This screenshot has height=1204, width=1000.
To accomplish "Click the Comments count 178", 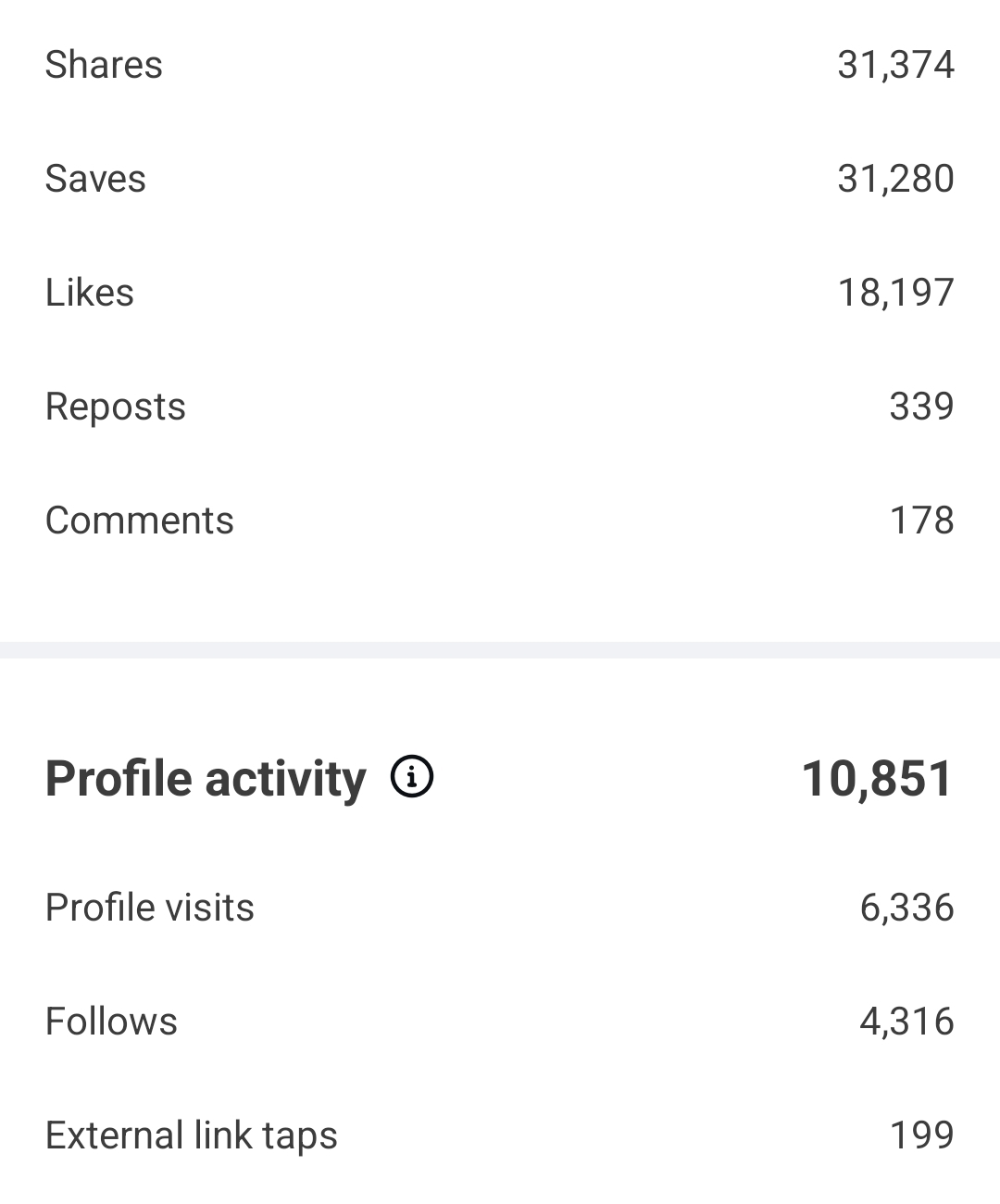I will point(921,520).
